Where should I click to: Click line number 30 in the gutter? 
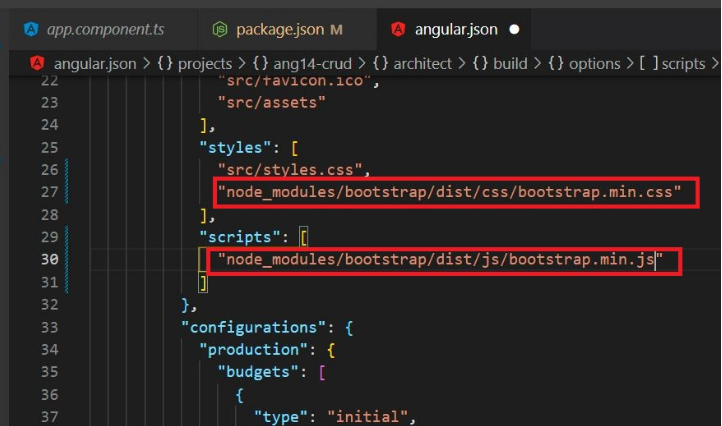[x=50, y=259]
